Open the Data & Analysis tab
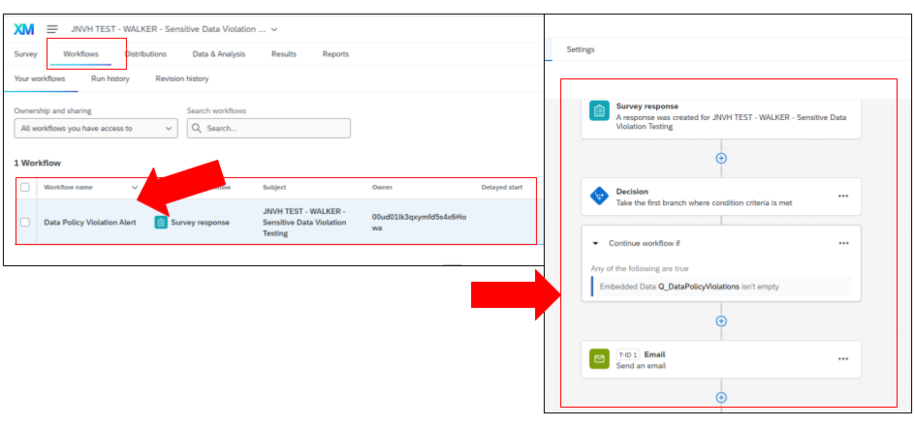The height and width of the screenshot is (427, 915). point(219,54)
